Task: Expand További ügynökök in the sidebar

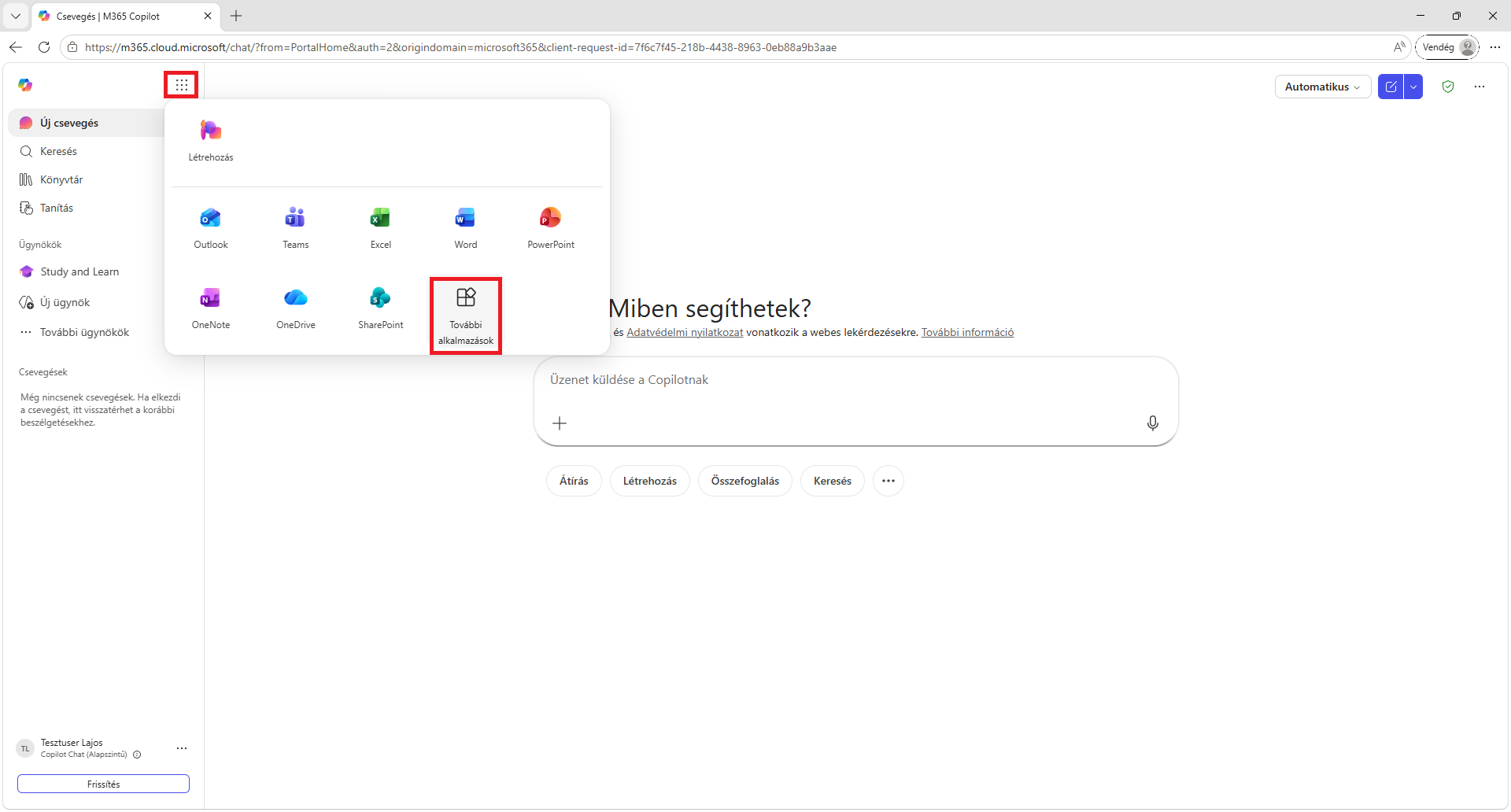Action: pyautogui.click(x=87, y=332)
